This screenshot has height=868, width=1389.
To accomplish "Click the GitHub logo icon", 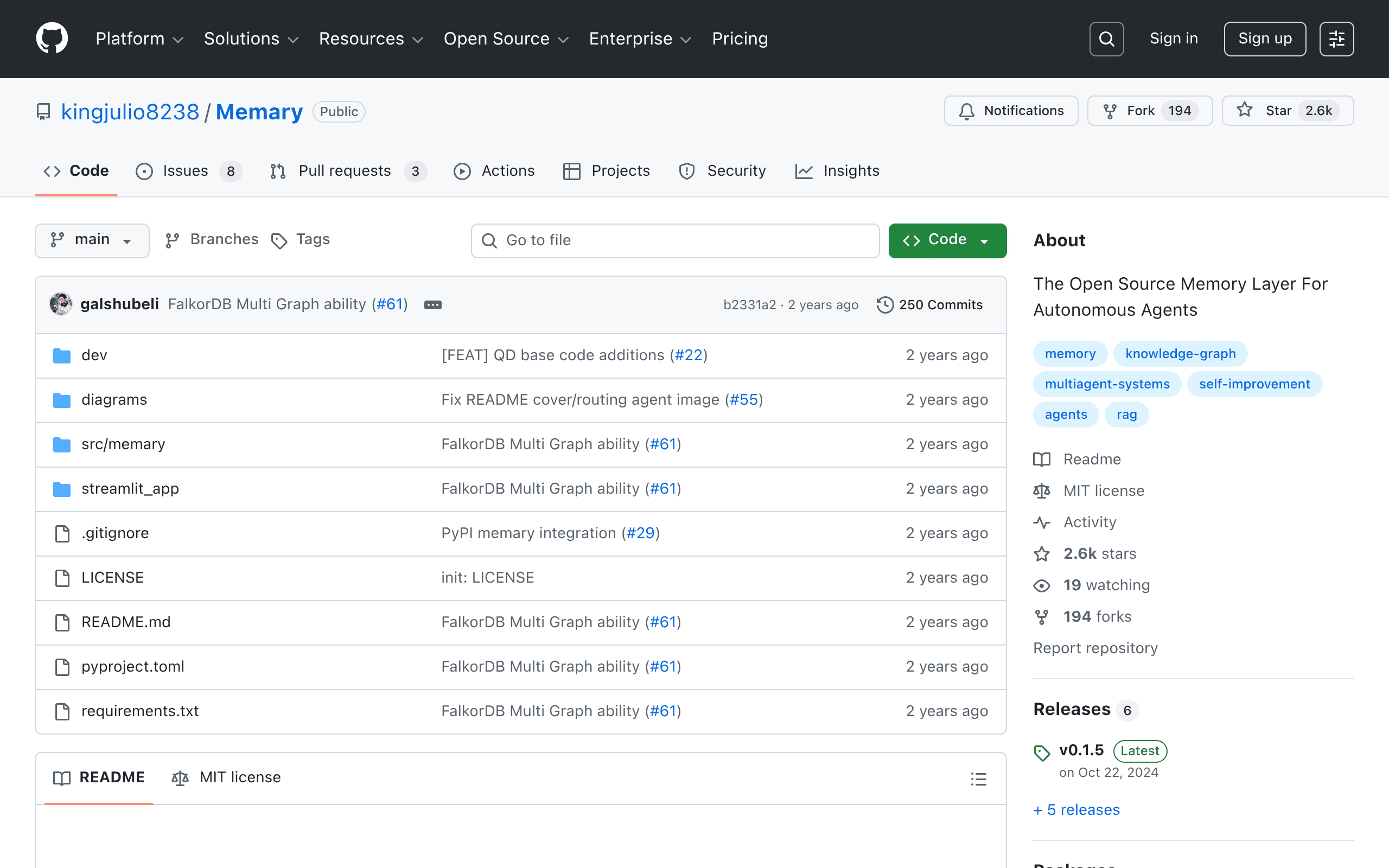I will 52,39.
